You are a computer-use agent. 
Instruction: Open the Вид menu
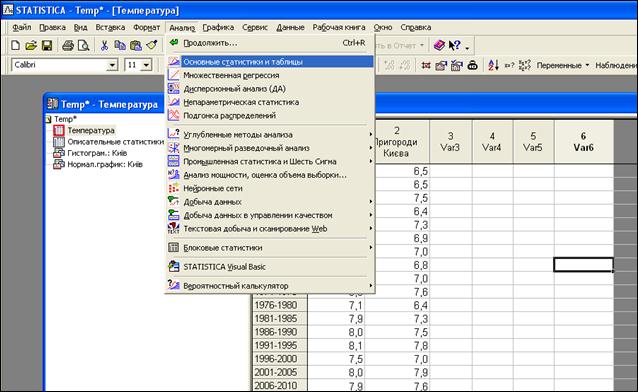pos(81,27)
